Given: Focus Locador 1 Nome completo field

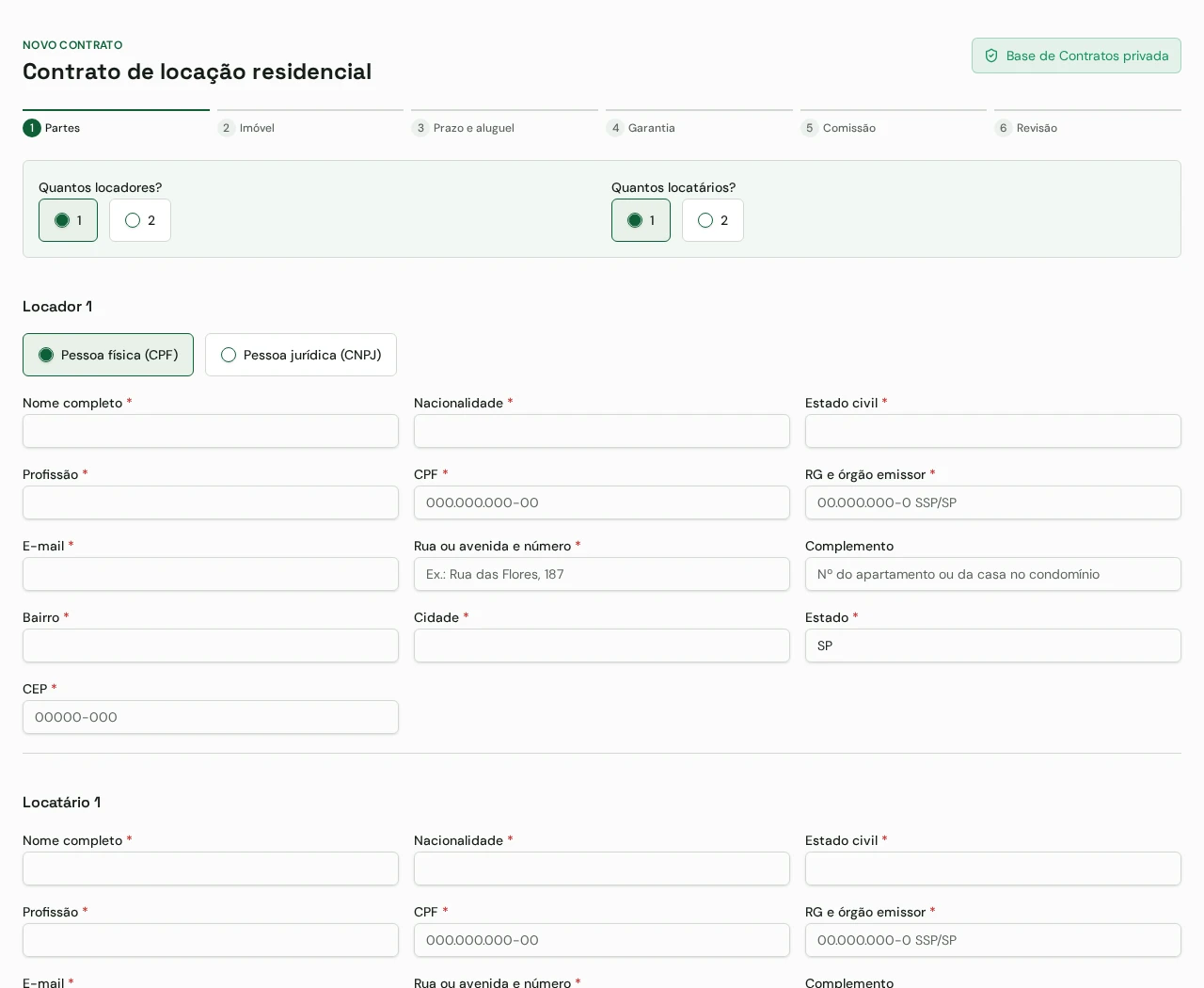Looking at the screenshot, I should pos(211,431).
